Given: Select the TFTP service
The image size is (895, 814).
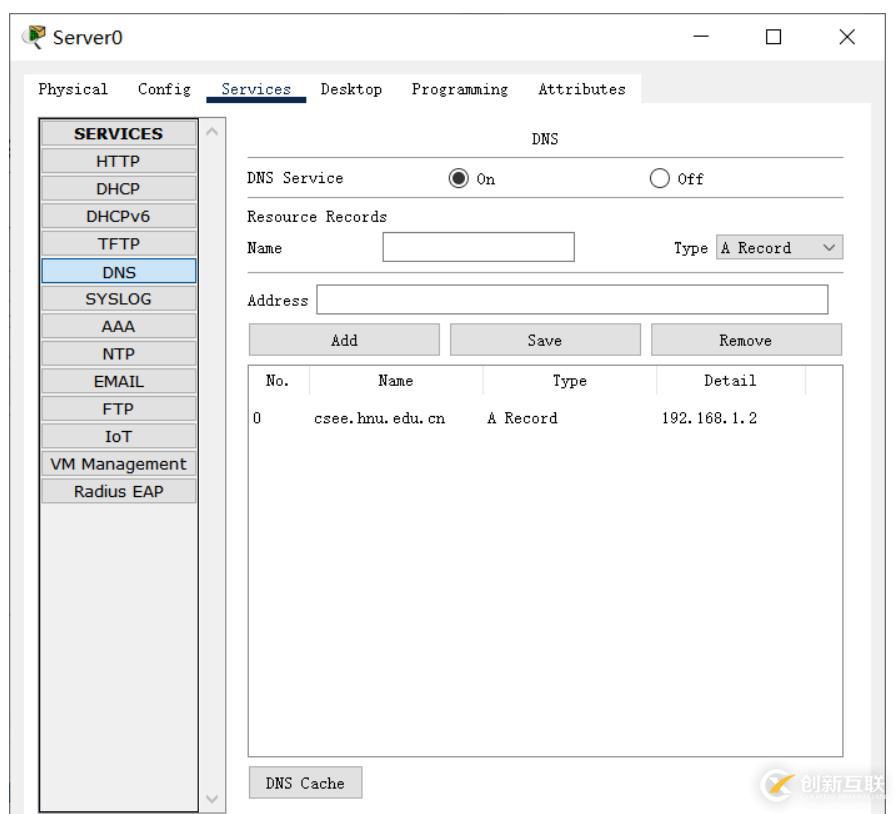Looking at the screenshot, I should [119, 244].
